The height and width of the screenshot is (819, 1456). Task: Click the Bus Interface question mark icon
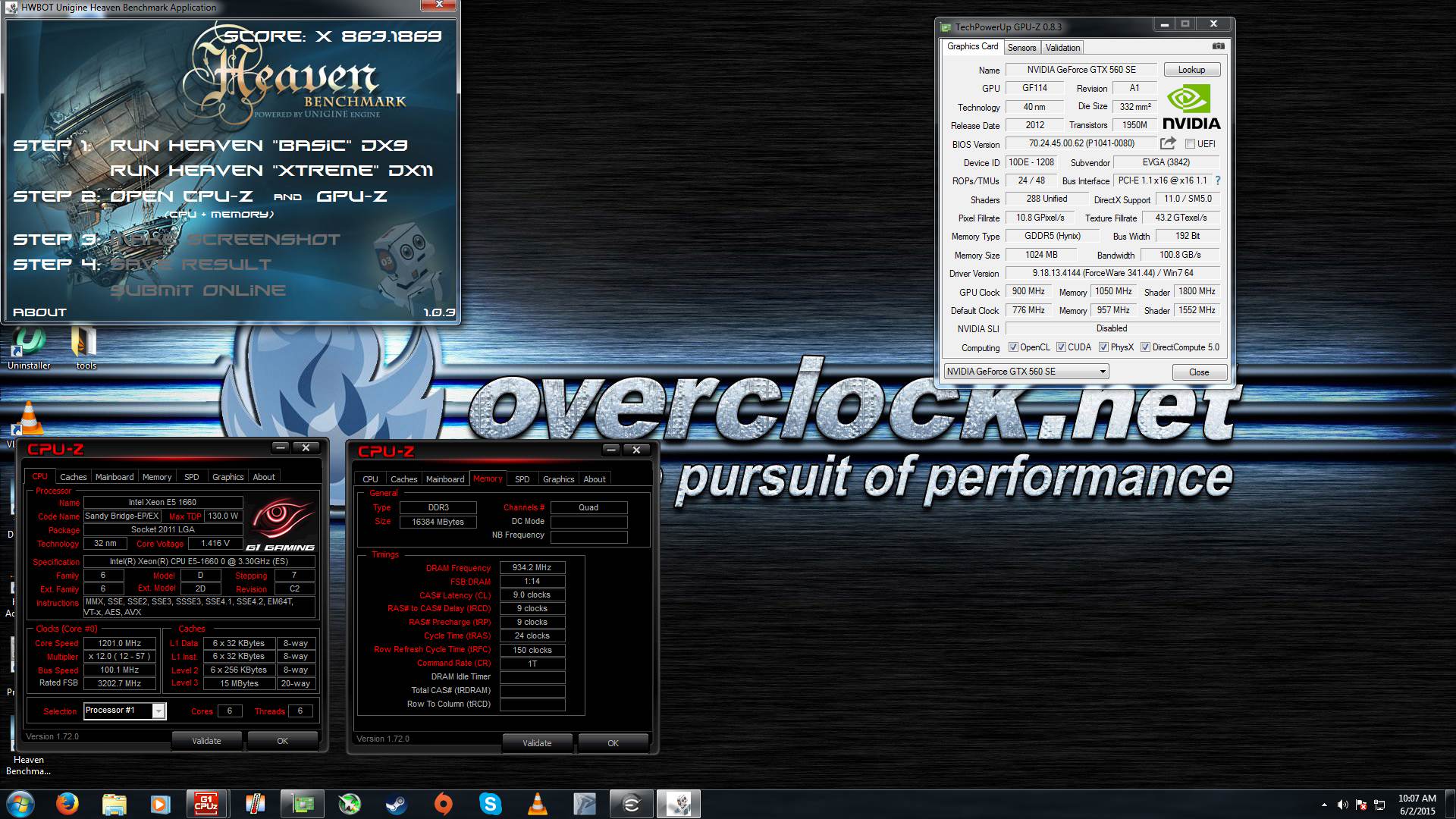coord(1218,180)
